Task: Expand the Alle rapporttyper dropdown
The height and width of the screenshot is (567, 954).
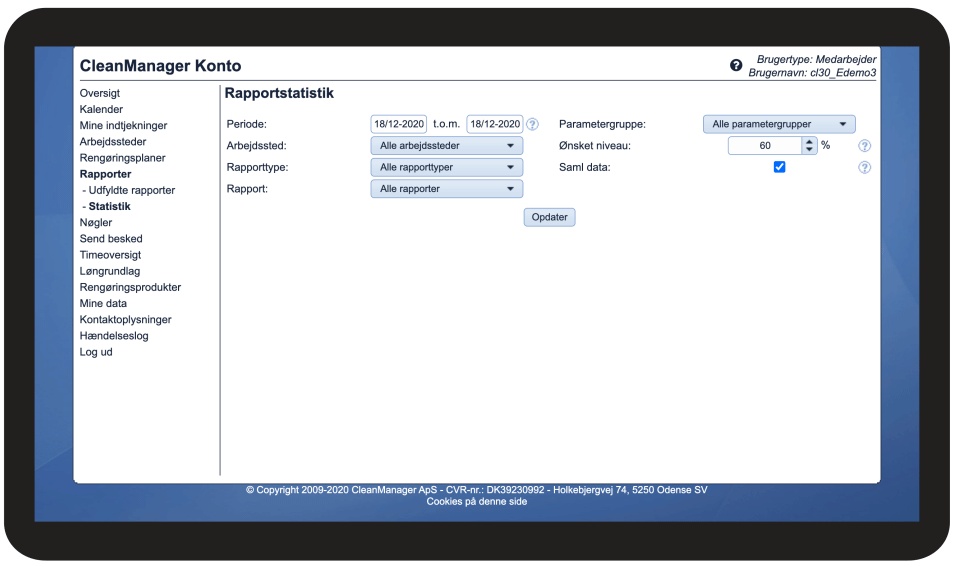Action: click(x=446, y=167)
